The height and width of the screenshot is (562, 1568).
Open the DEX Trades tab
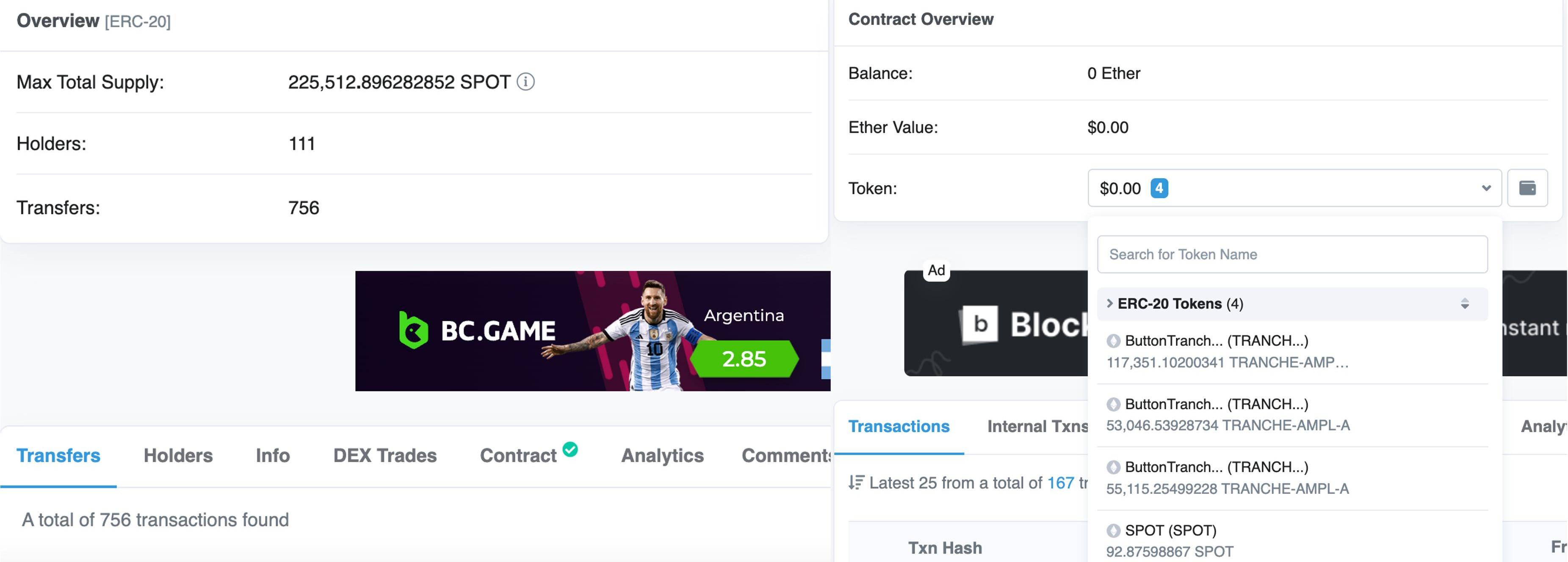coord(384,455)
